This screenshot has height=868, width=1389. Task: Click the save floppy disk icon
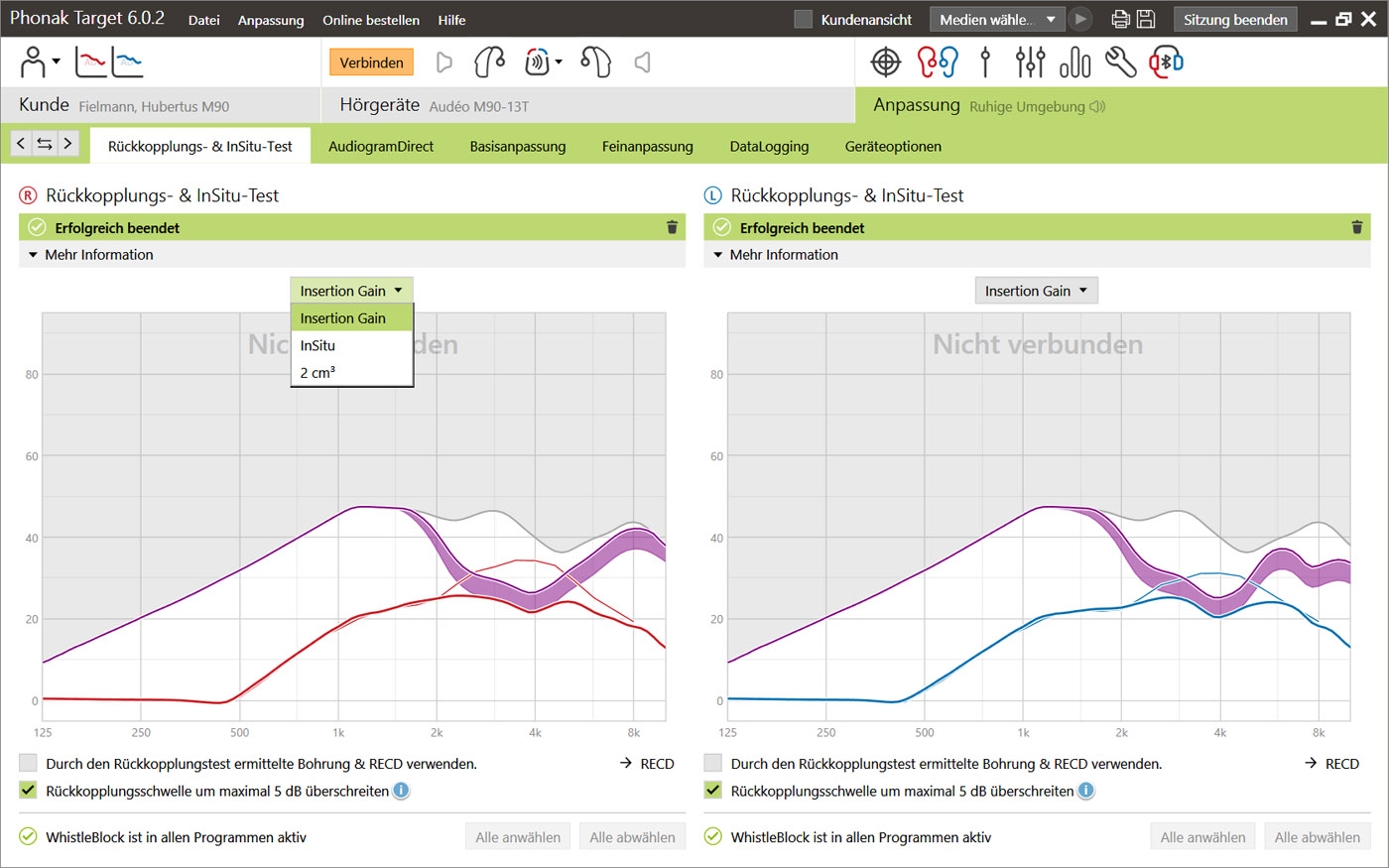(1146, 19)
